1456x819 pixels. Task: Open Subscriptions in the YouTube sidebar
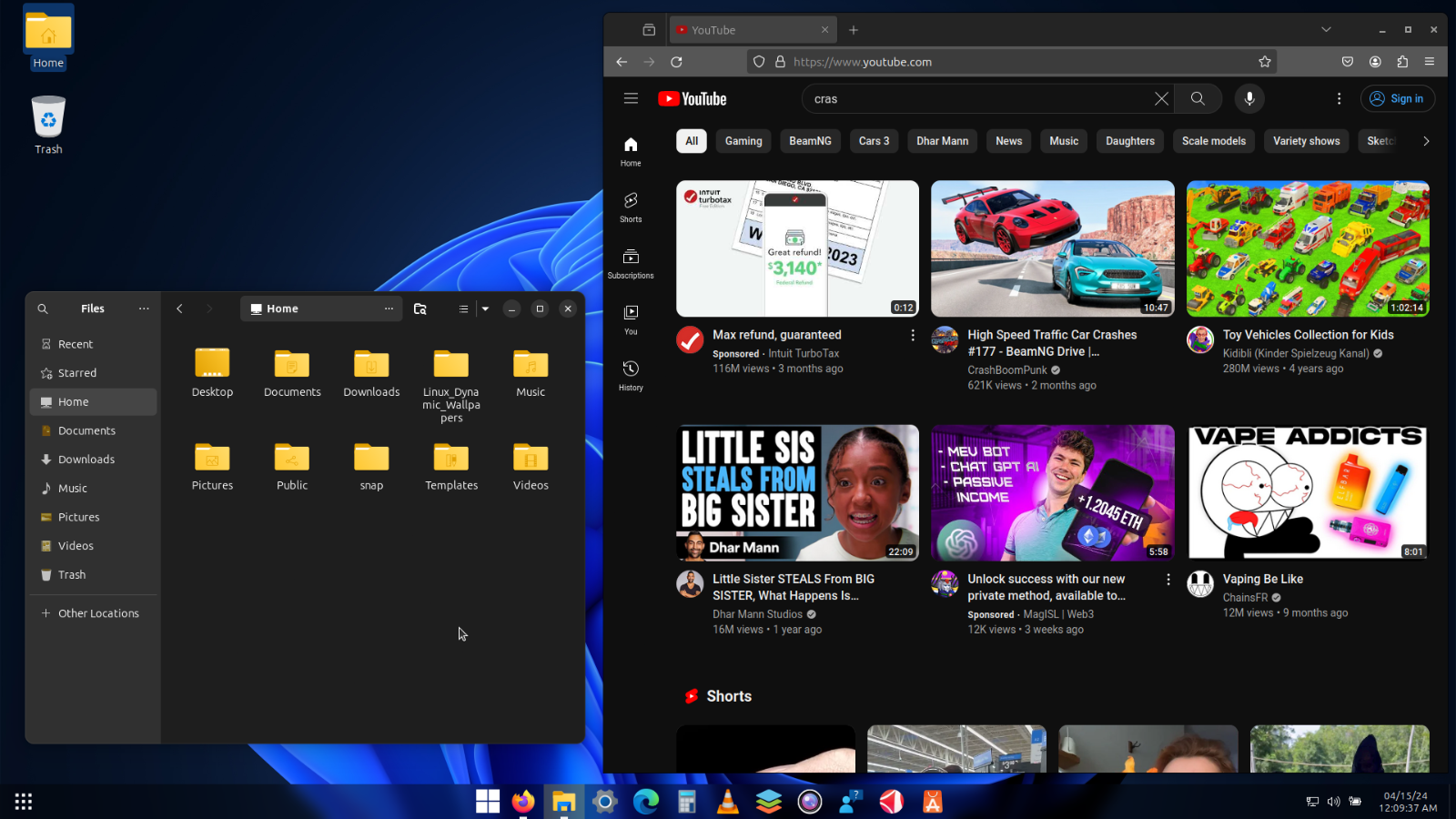pos(631,263)
